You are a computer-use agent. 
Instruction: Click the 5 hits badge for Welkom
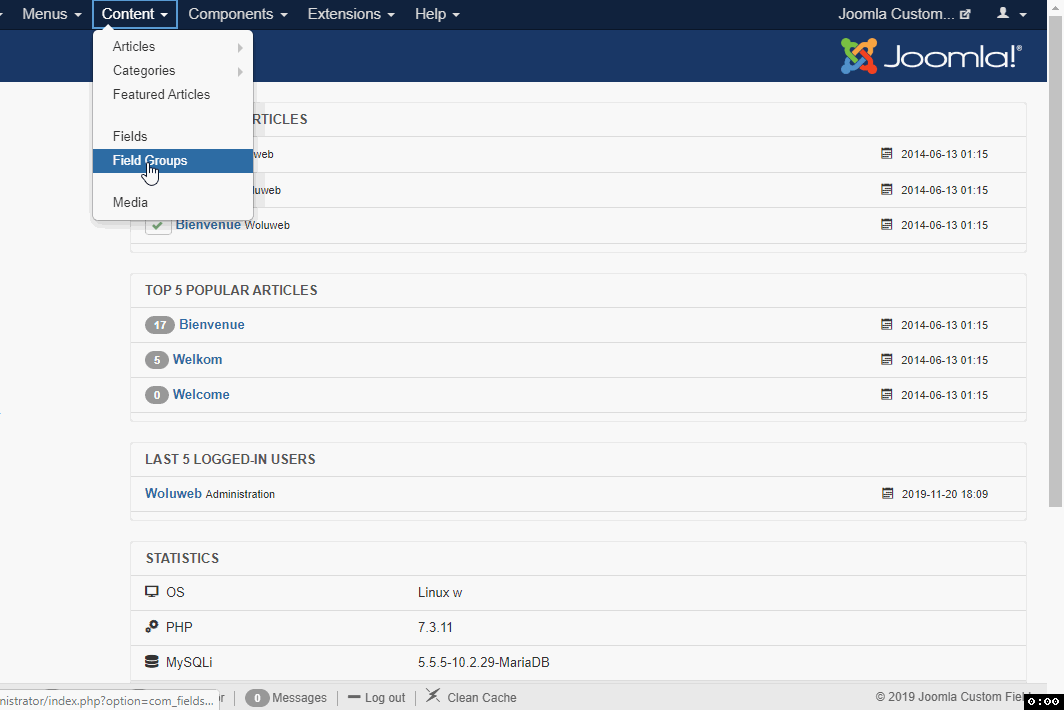click(157, 360)
